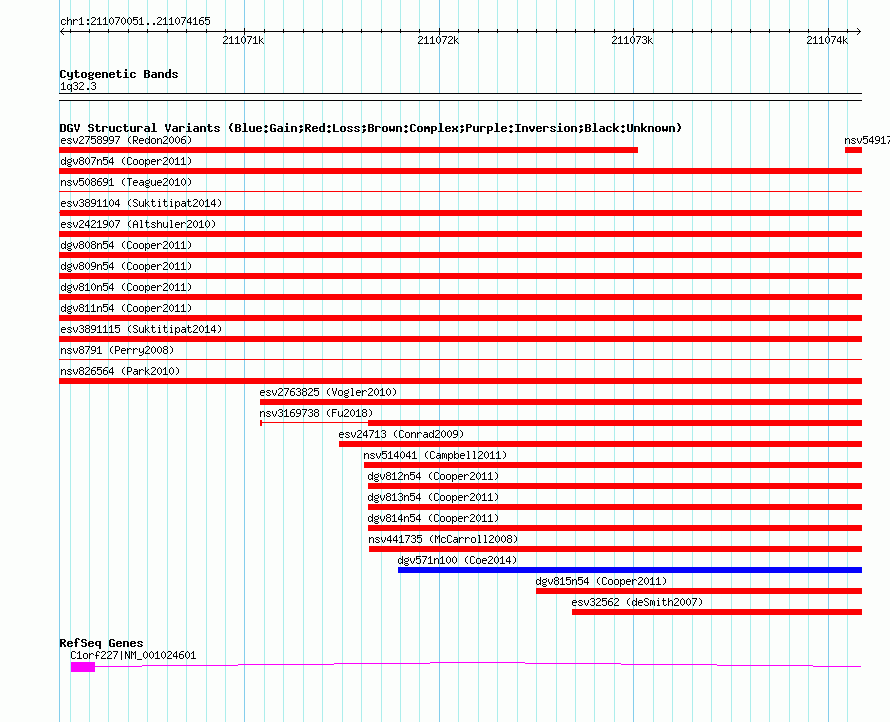This screenshot has height=722, width=890.
Task: Click the red bar under dgv815n54
Action: point(699,591)
